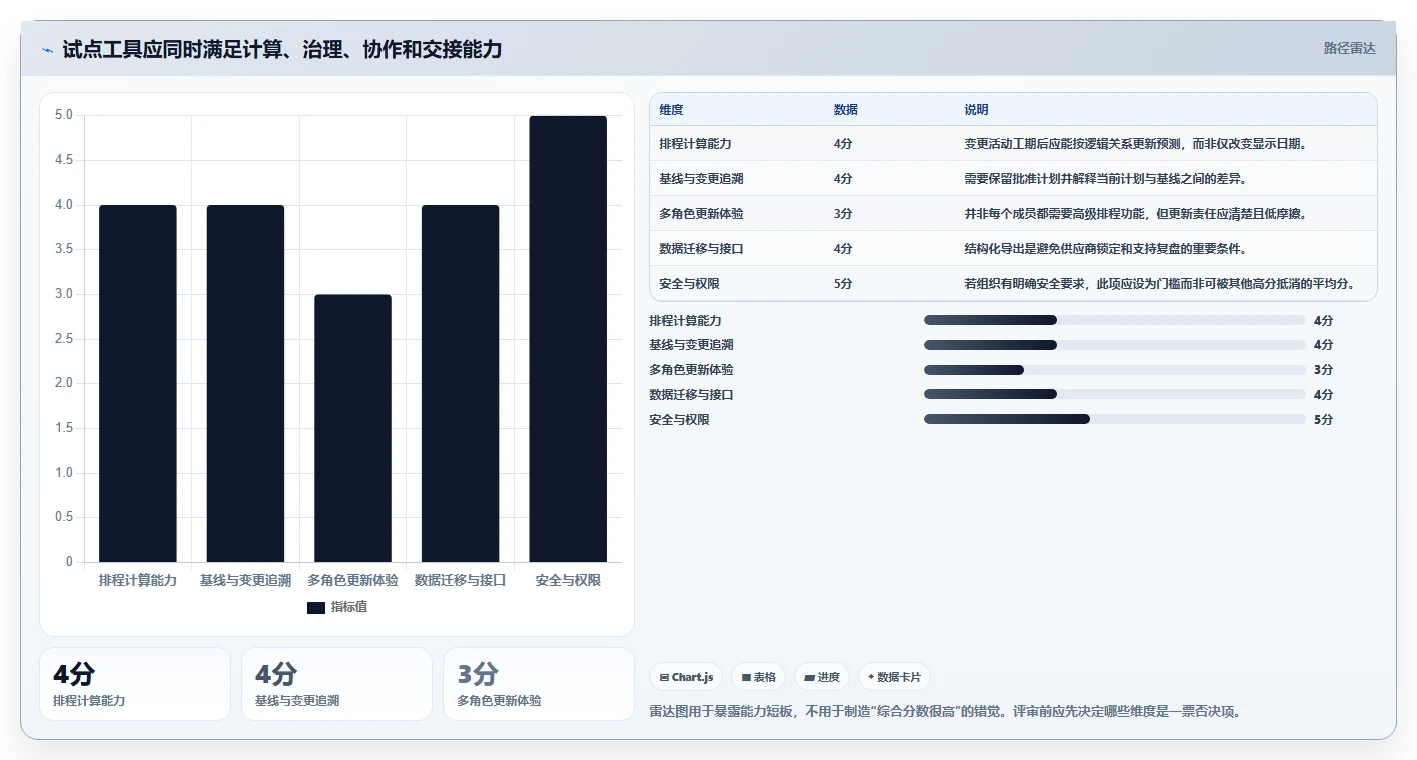Viewport: 1417px width, 760px height.
Task: Click the 基线与变更追溯 progress bar
Action: (x=1115, y=345)
